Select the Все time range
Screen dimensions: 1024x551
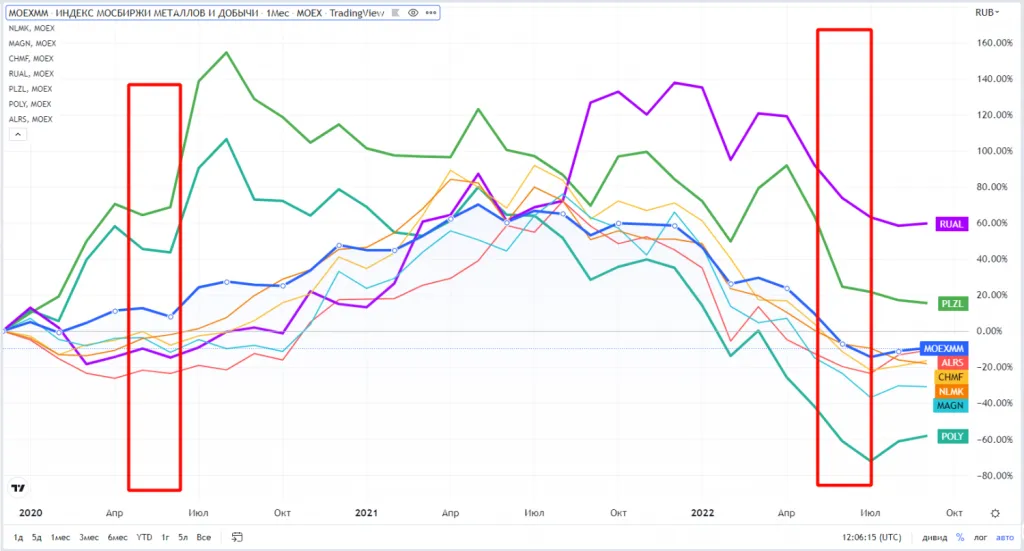coord(204,537)
